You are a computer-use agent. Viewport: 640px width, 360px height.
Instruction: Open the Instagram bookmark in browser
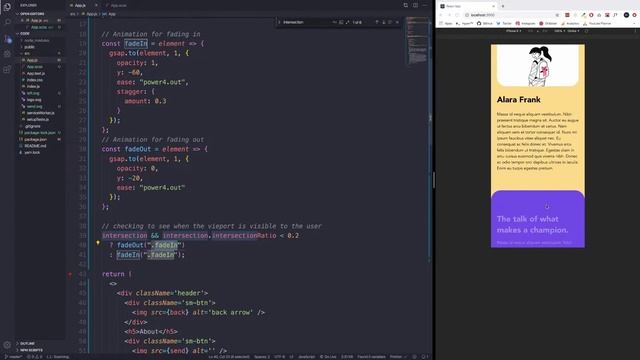[525, 24]
